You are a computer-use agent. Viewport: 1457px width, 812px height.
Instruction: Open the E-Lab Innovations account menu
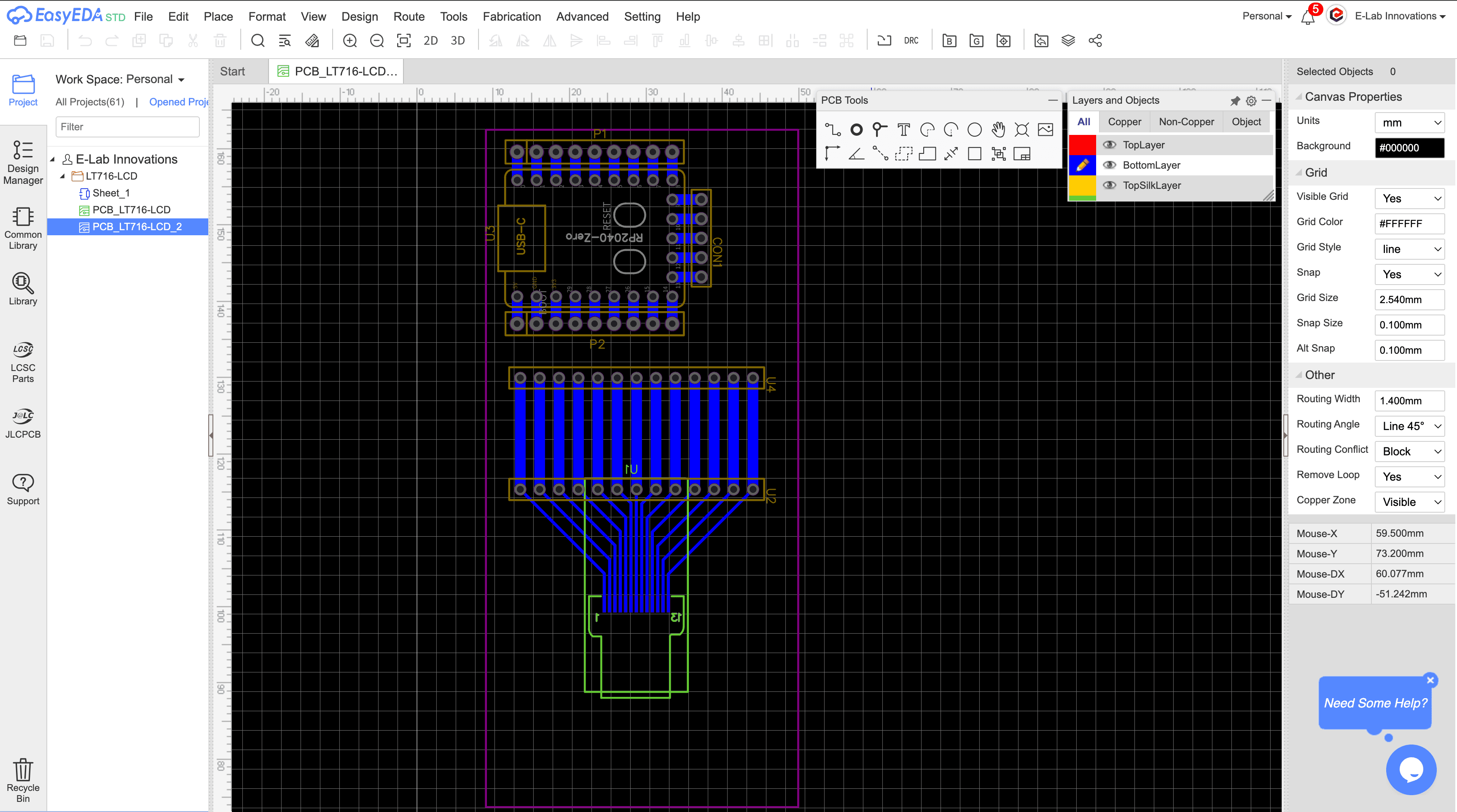pyautogui.click(x=1399, y=16)
